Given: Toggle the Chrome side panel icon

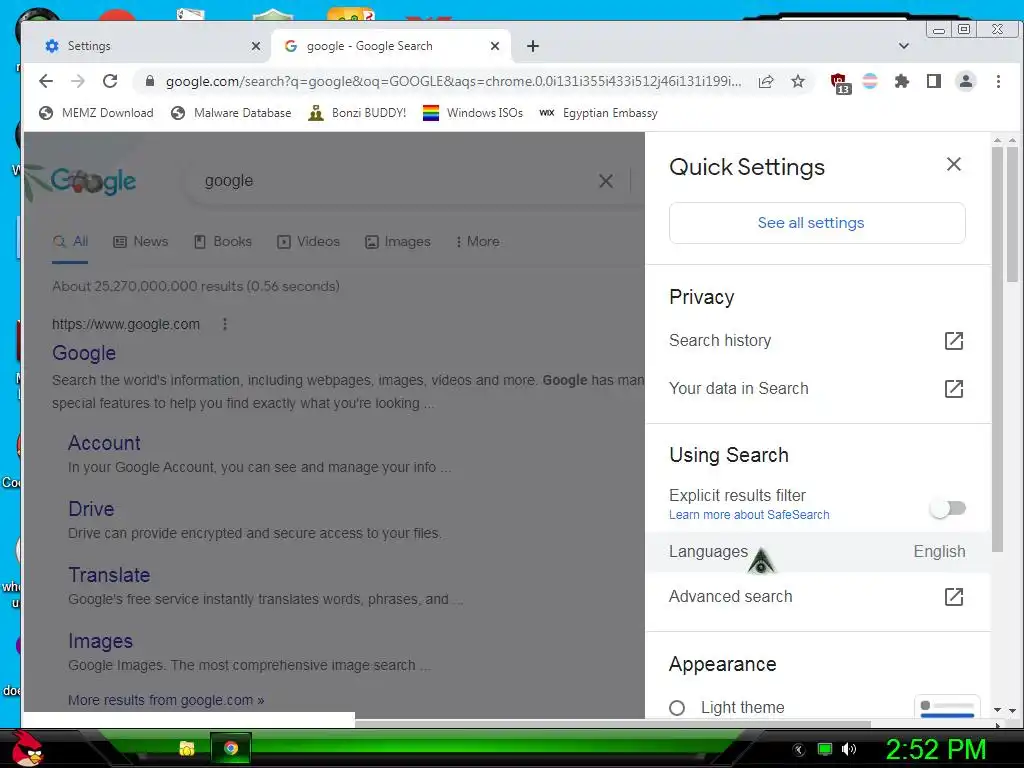Looking at the screenshot, I should coord(933,81).
